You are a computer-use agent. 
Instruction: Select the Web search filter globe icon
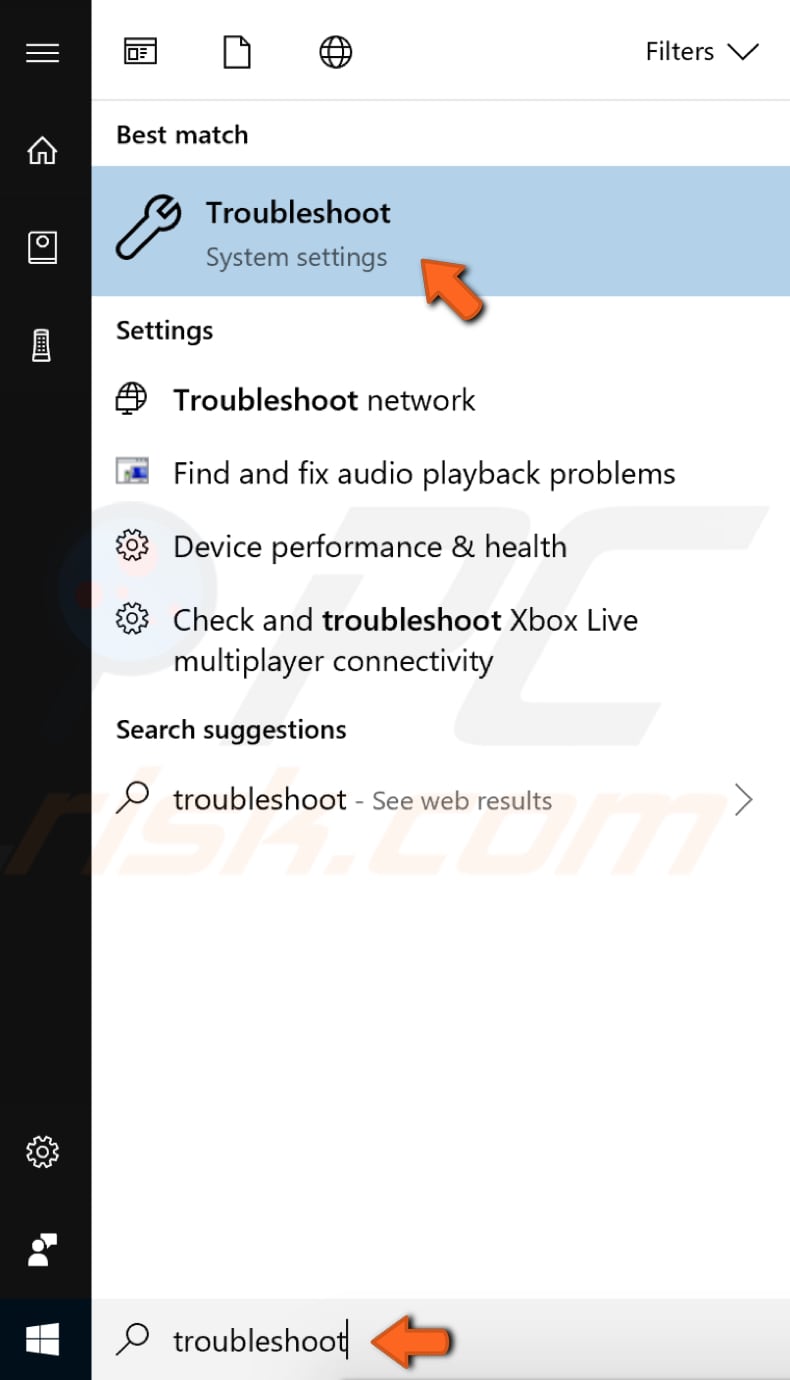[x=335, y=51]
